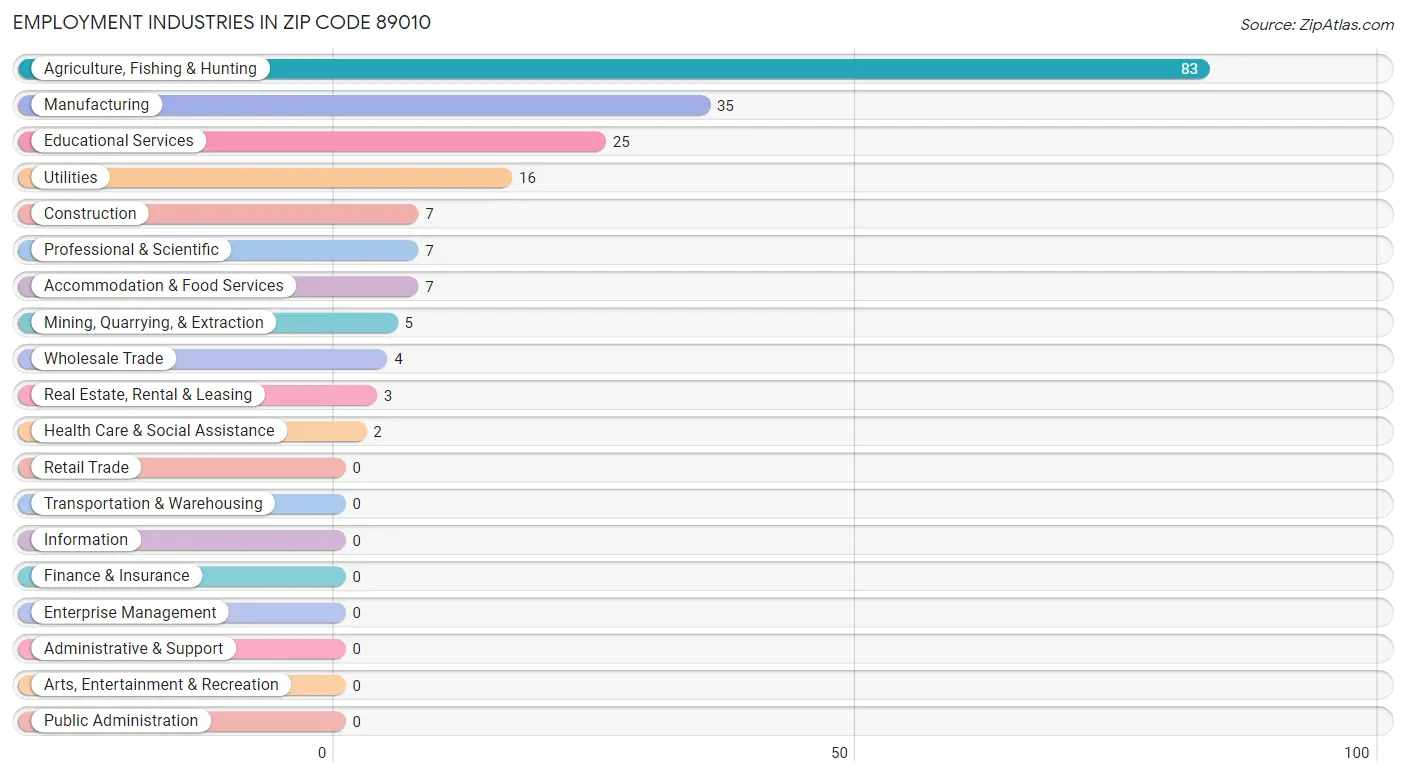Click the Finance & Insurance label
This screenshot has width=1406, height=776.
(x=116, y=576)
